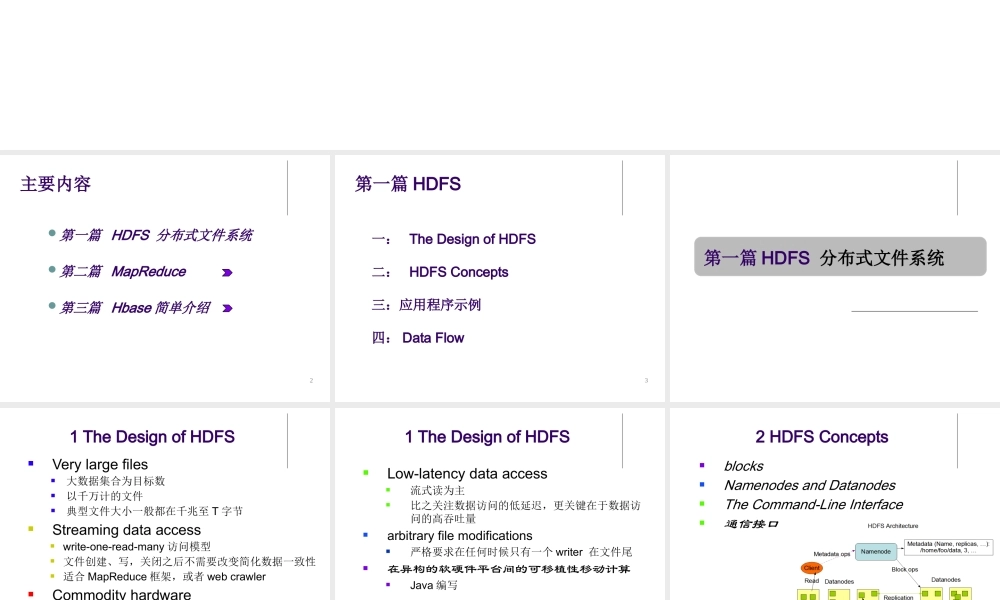The image size is (1000, 600).
Task: Click the 通信接口 bullet
Action: click(751, 524)
